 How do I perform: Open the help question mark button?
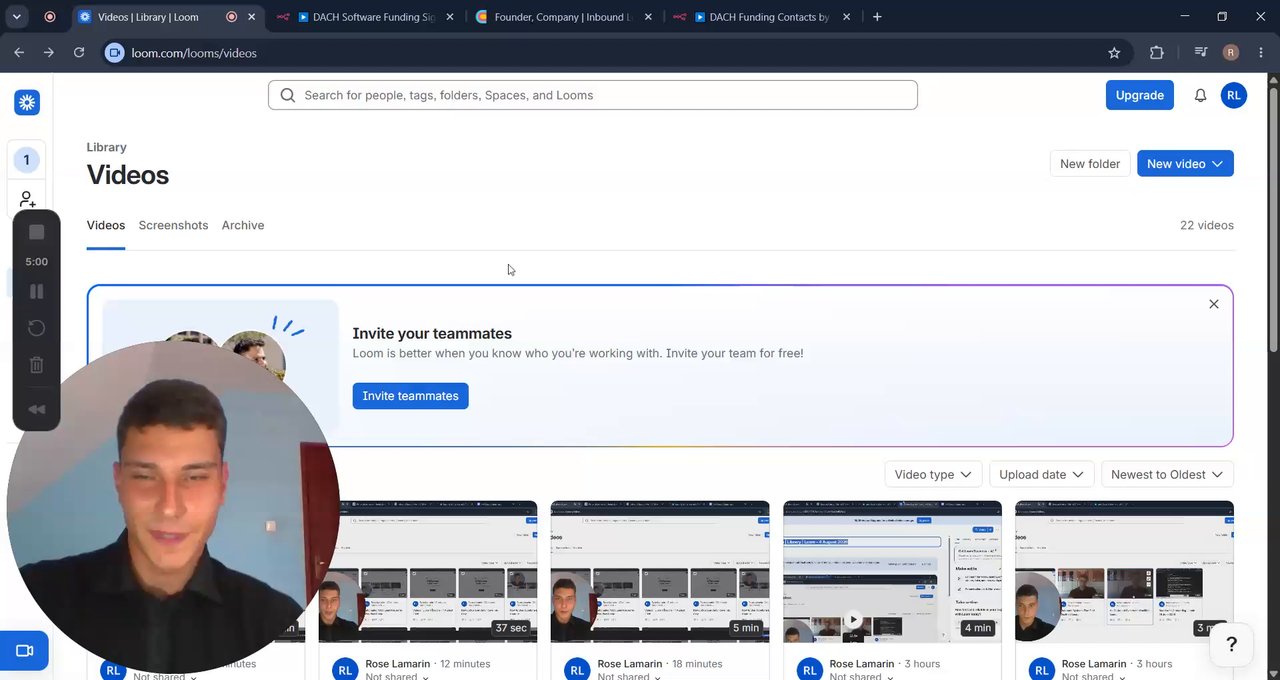point(1231,644)
